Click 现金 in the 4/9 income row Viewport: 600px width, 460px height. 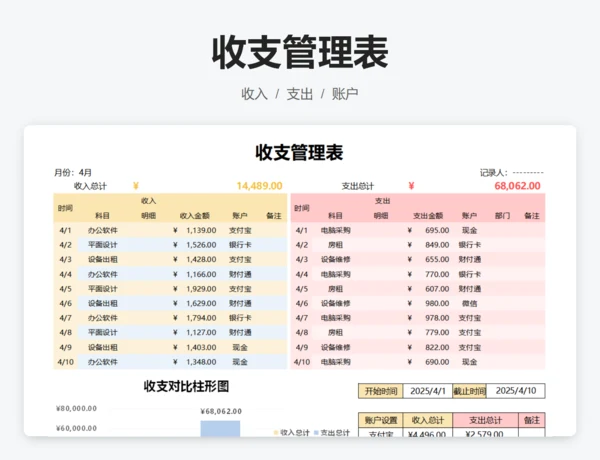240,347
